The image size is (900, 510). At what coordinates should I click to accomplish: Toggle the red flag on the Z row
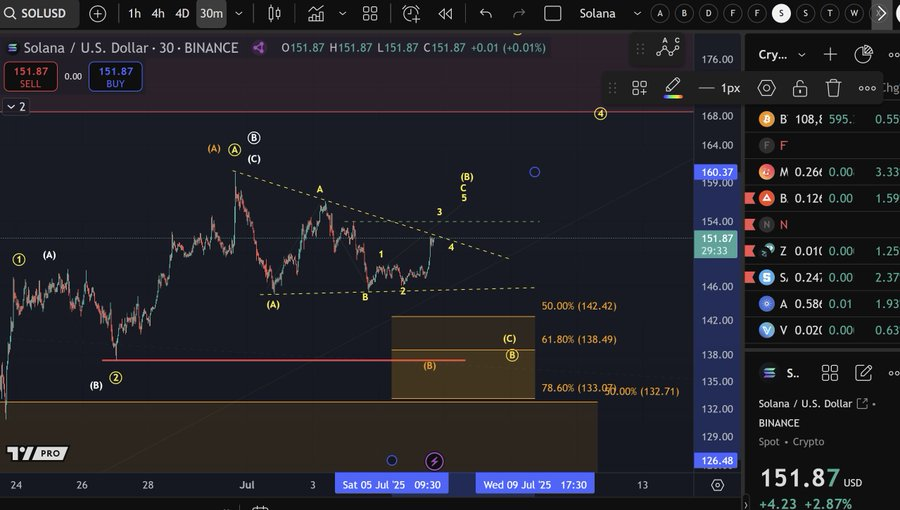point(750,251)
